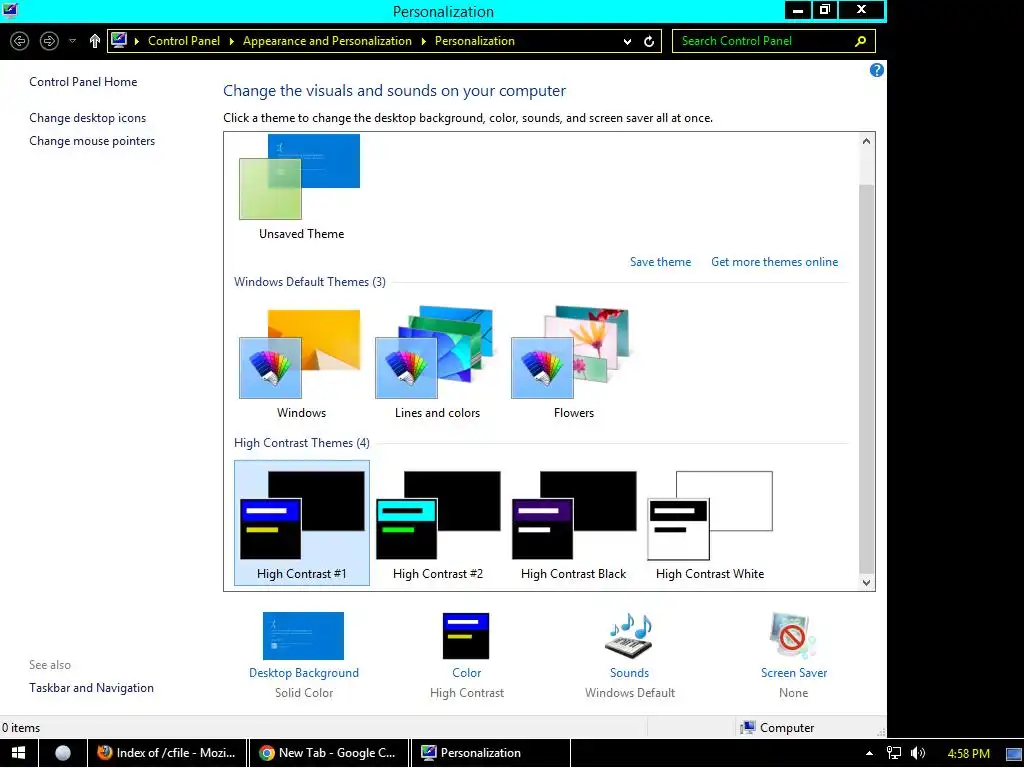
Task: Click Windows Default Themes (3) heading
Action: coord(310,282)
